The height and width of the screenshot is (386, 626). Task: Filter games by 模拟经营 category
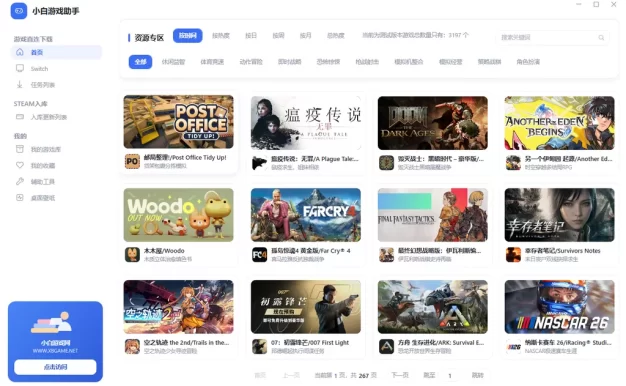[x=450, y=62]
